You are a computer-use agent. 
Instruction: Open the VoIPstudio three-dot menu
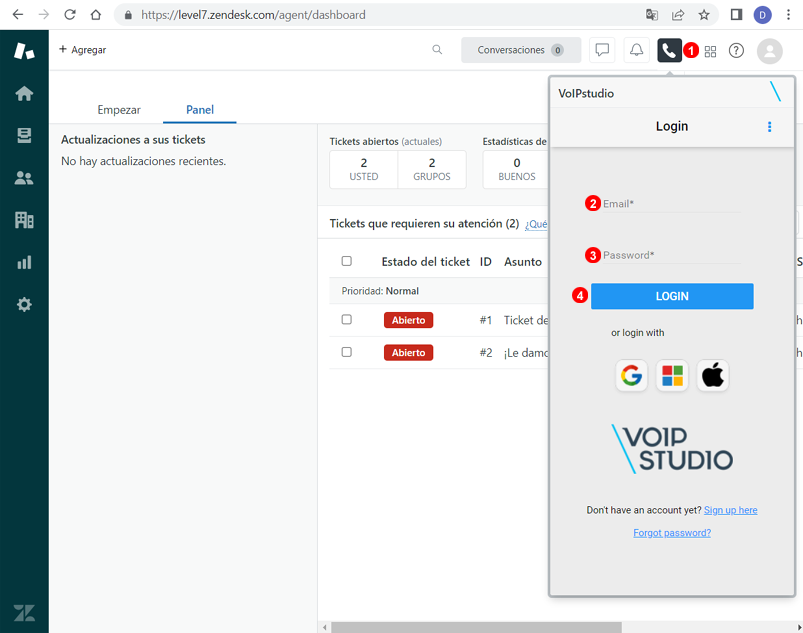[x=769, y=126]
